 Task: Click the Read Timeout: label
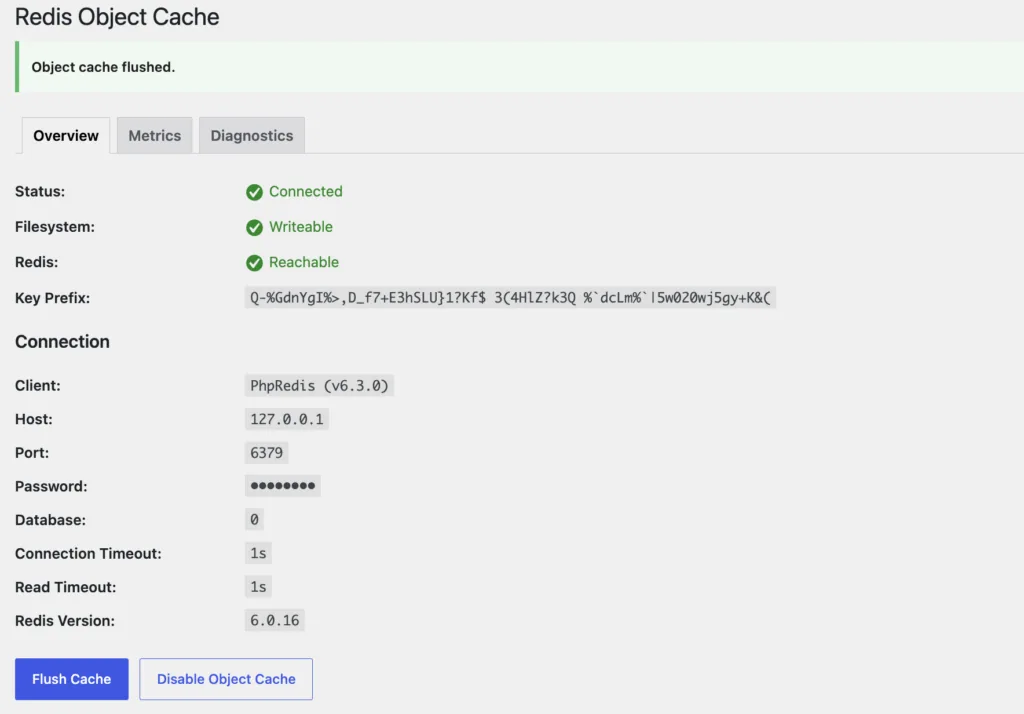(65, 587)
